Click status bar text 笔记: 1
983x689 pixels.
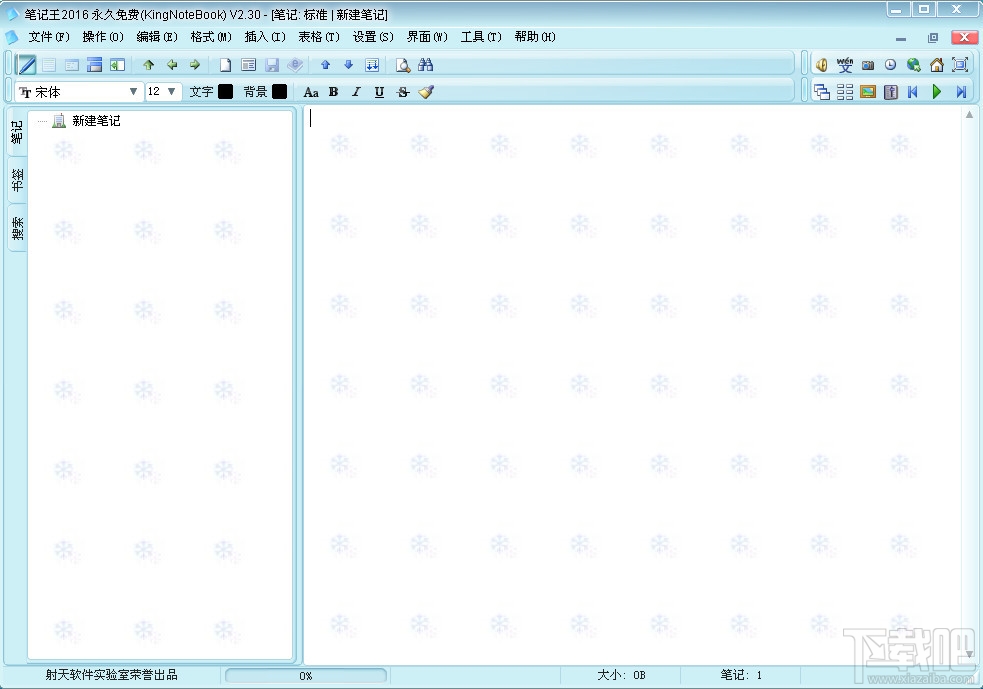point(741,675)
